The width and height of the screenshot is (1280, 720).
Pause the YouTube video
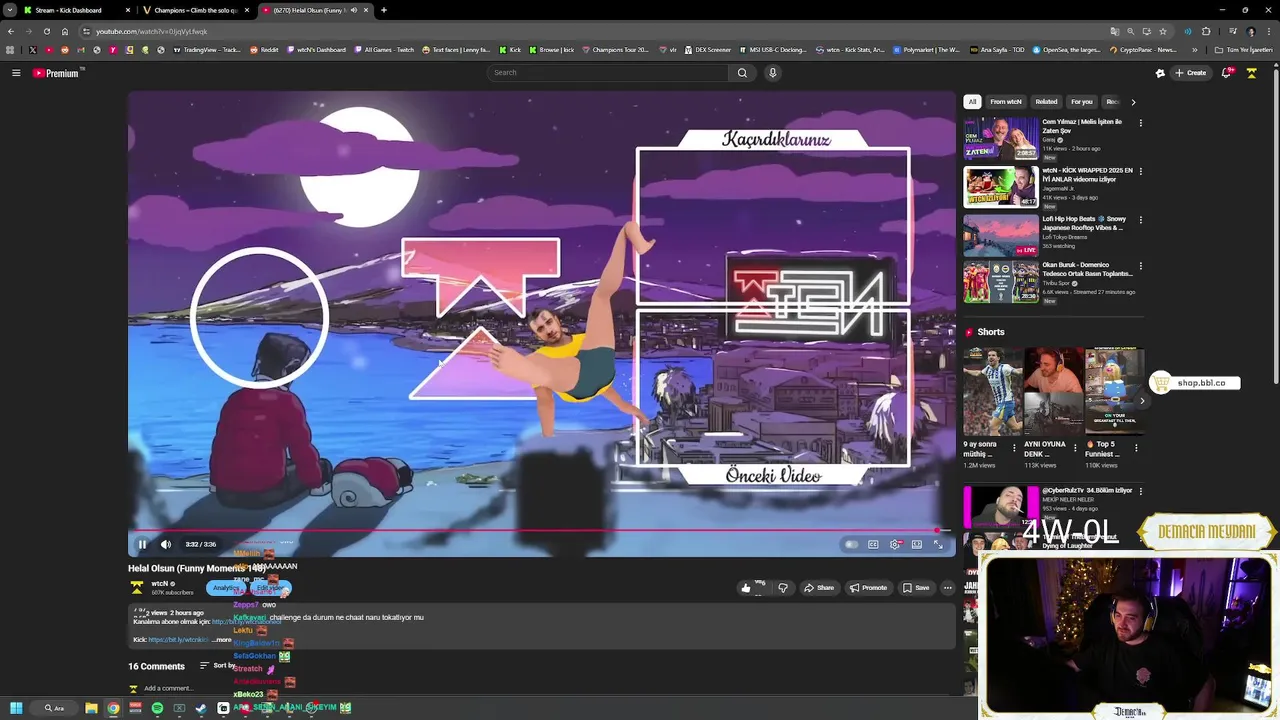(x=142, y=544)
